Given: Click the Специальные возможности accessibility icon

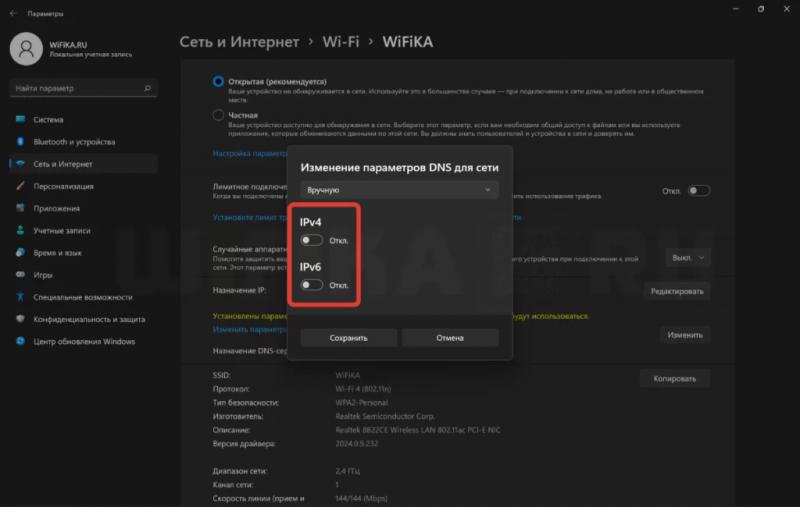Looking at the screenshot, I should point(20,297).
